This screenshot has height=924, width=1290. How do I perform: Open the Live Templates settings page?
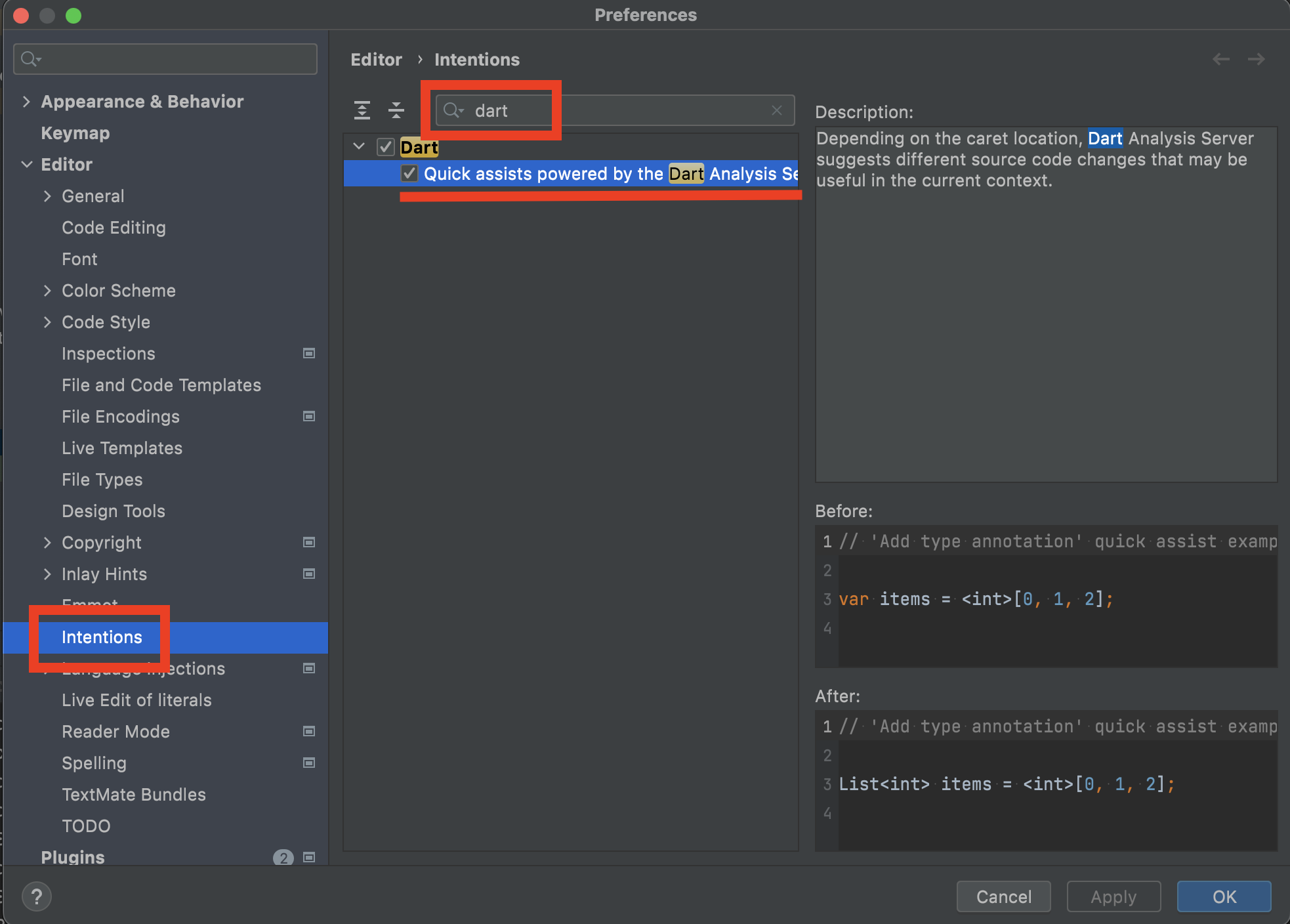point(122,448)
